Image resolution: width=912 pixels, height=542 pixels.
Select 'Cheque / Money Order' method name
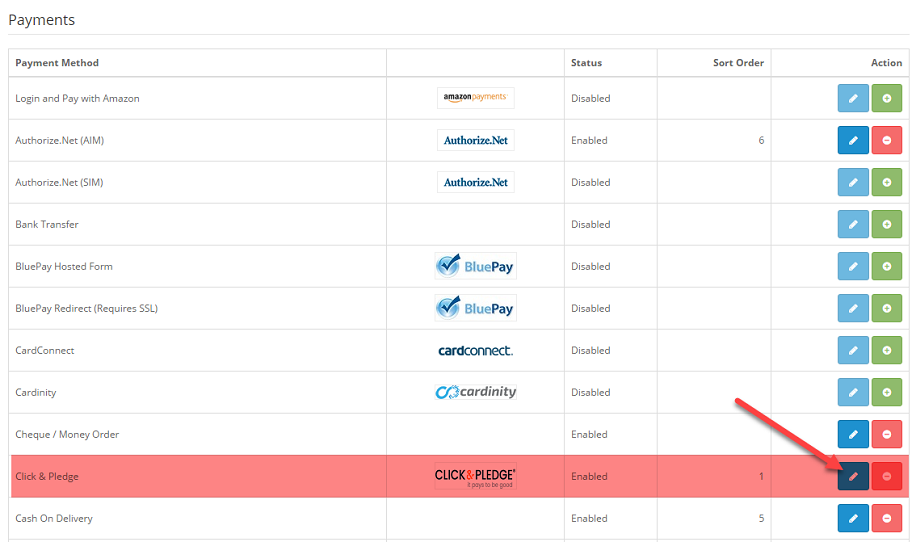[67, 434]
